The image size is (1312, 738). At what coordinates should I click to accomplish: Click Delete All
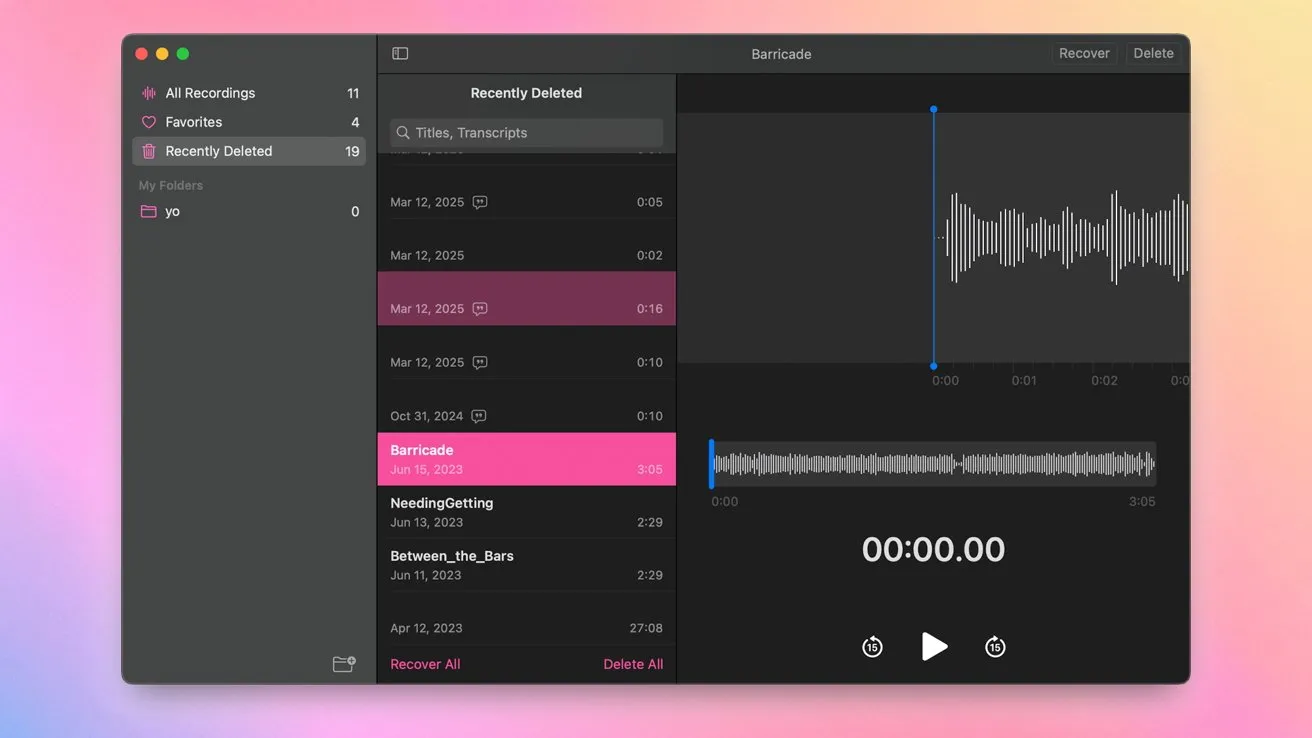(633, 663)
